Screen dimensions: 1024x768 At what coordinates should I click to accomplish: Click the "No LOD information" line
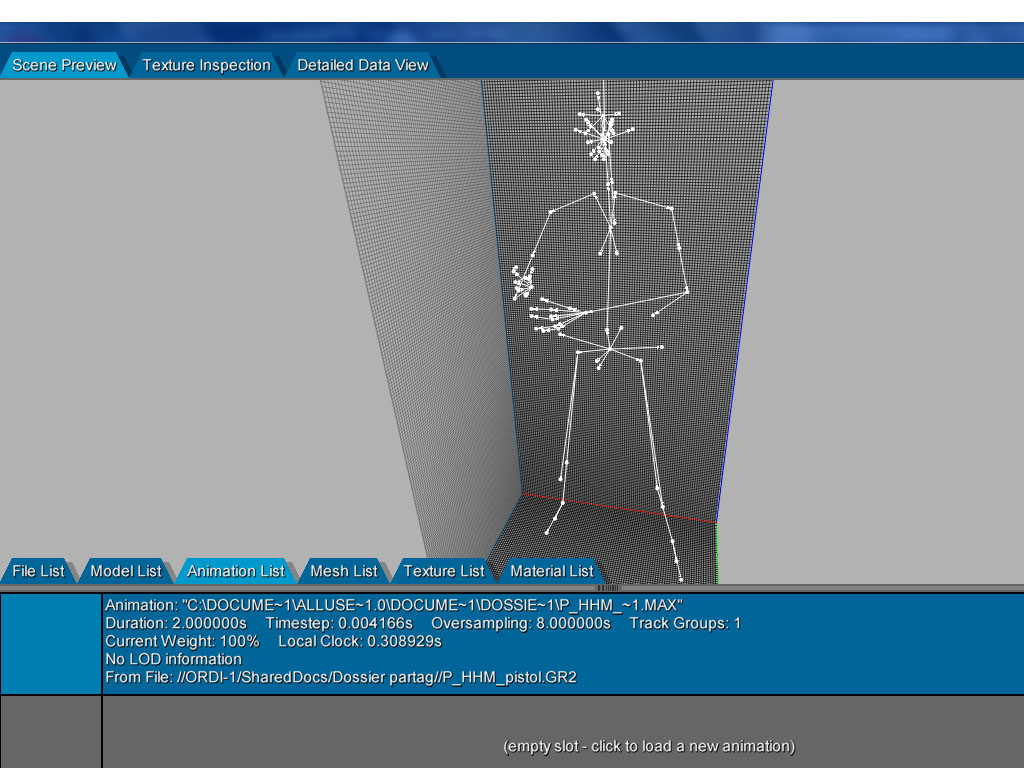point(173,660)
